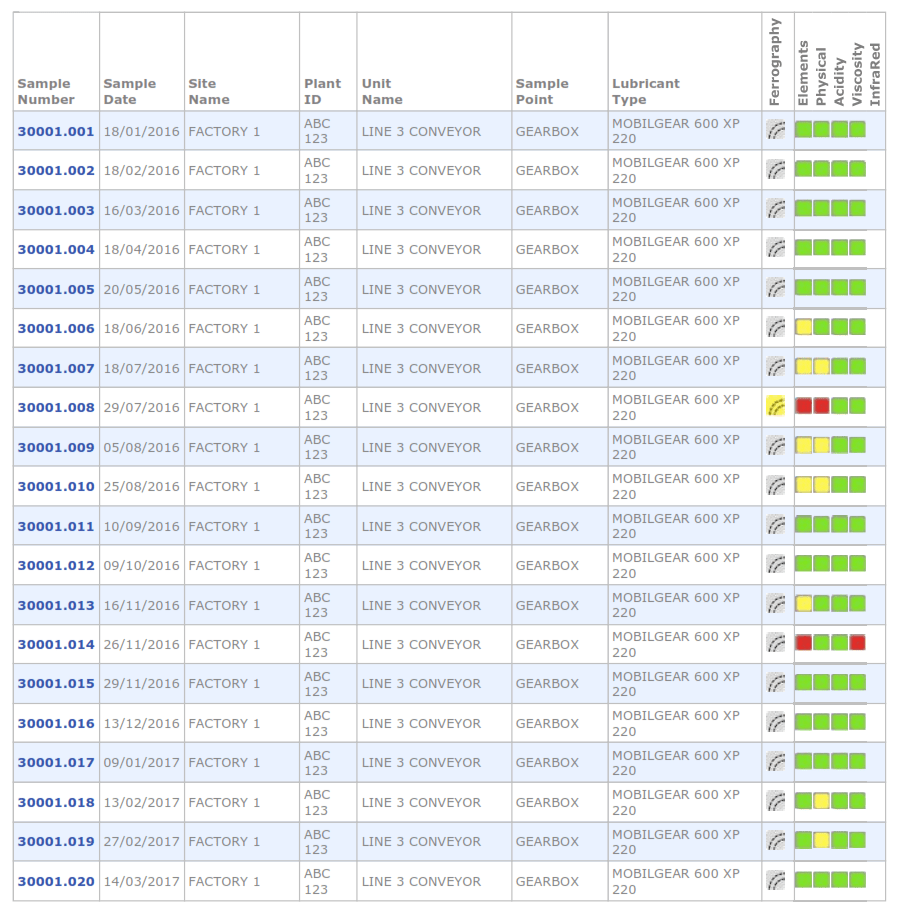
Task: Open ferrography icon for sample 30001.014
Action: [776, 643]
